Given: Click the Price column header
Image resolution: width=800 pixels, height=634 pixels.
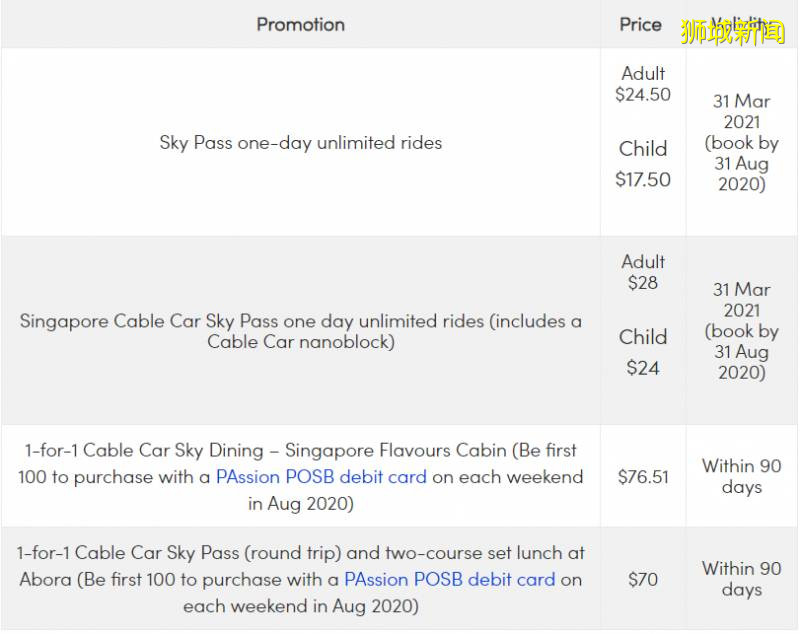Looking at the screenshot, I should pos(641,24).
